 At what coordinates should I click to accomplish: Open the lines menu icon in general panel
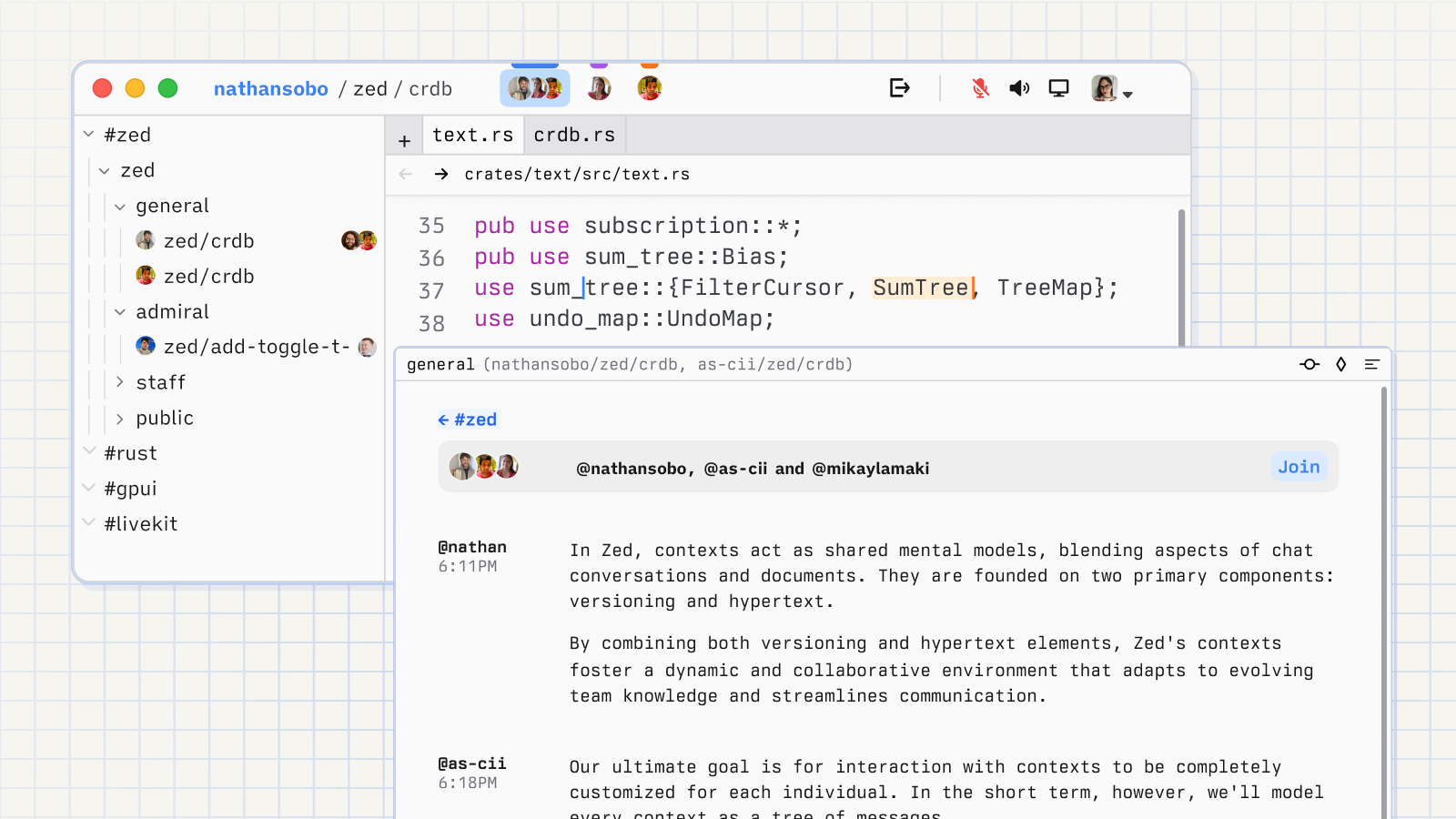click(x=1371, y=365)
